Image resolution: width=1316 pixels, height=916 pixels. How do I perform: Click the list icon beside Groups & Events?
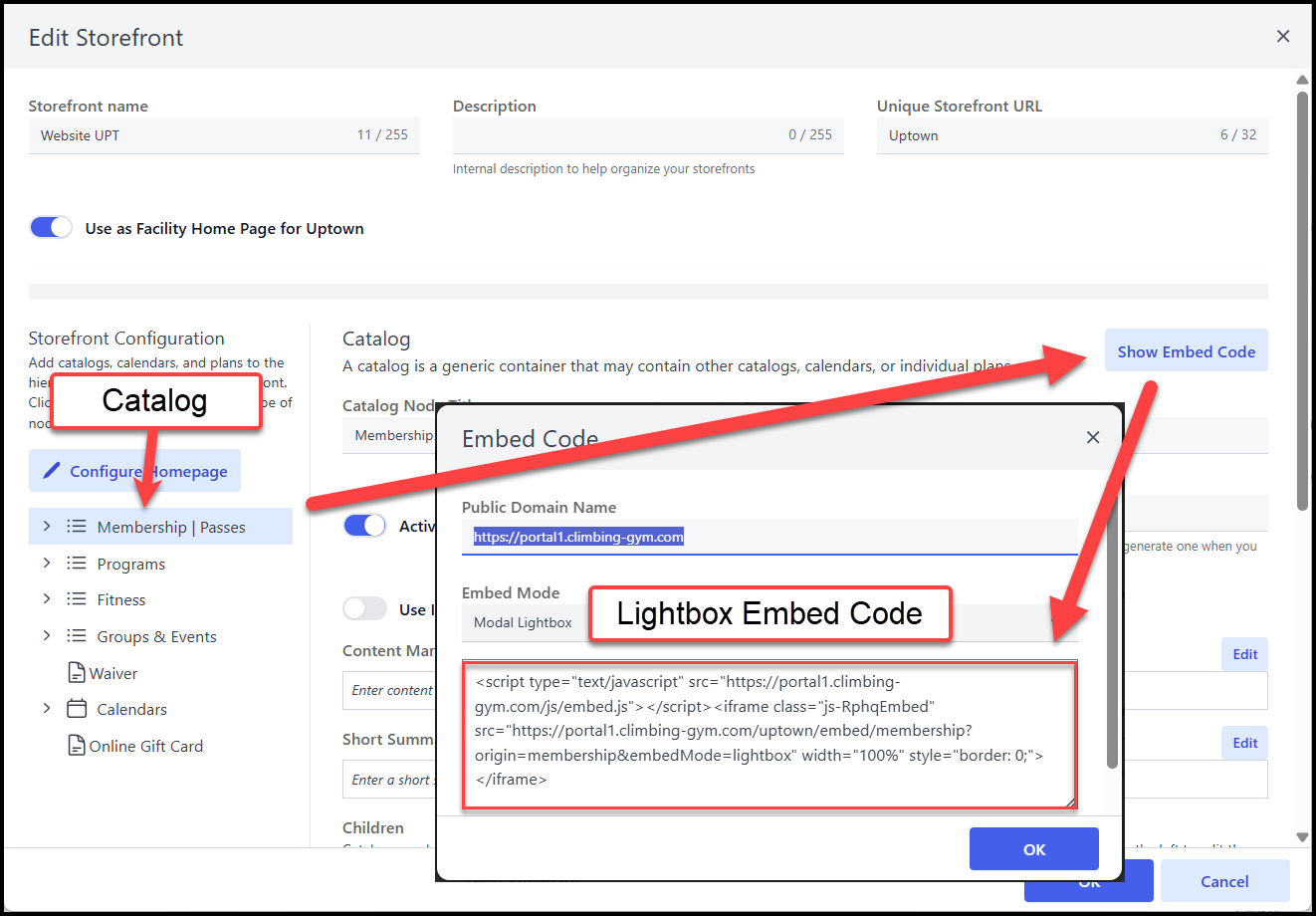click(77, 636)
